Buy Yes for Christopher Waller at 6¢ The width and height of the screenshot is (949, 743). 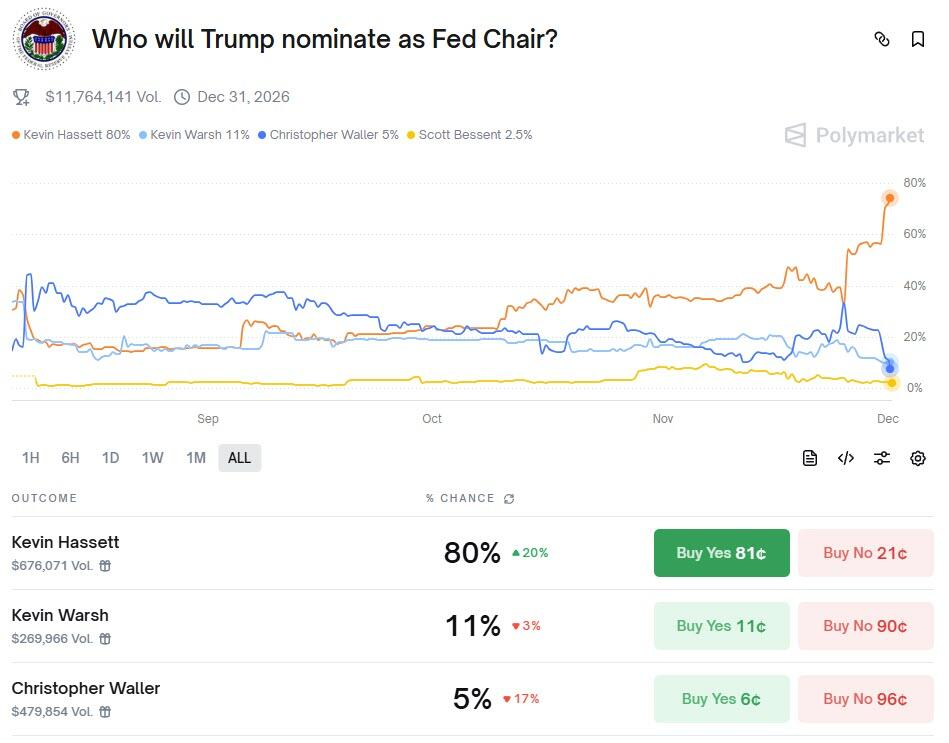point(721,699)
